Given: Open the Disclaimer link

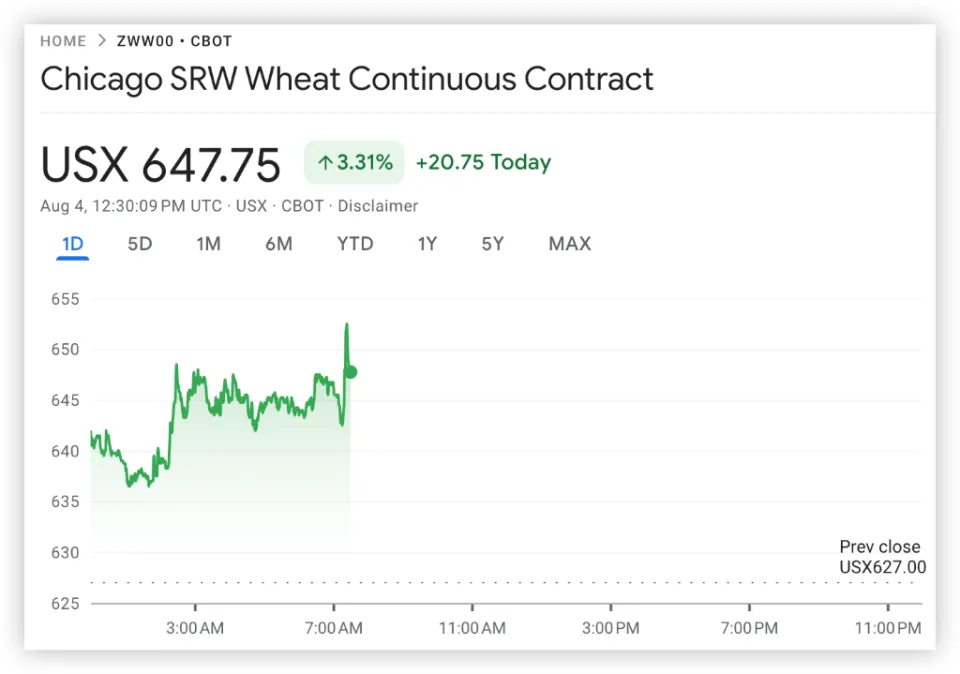Looking at the screenshot, I should pos(378,206).
